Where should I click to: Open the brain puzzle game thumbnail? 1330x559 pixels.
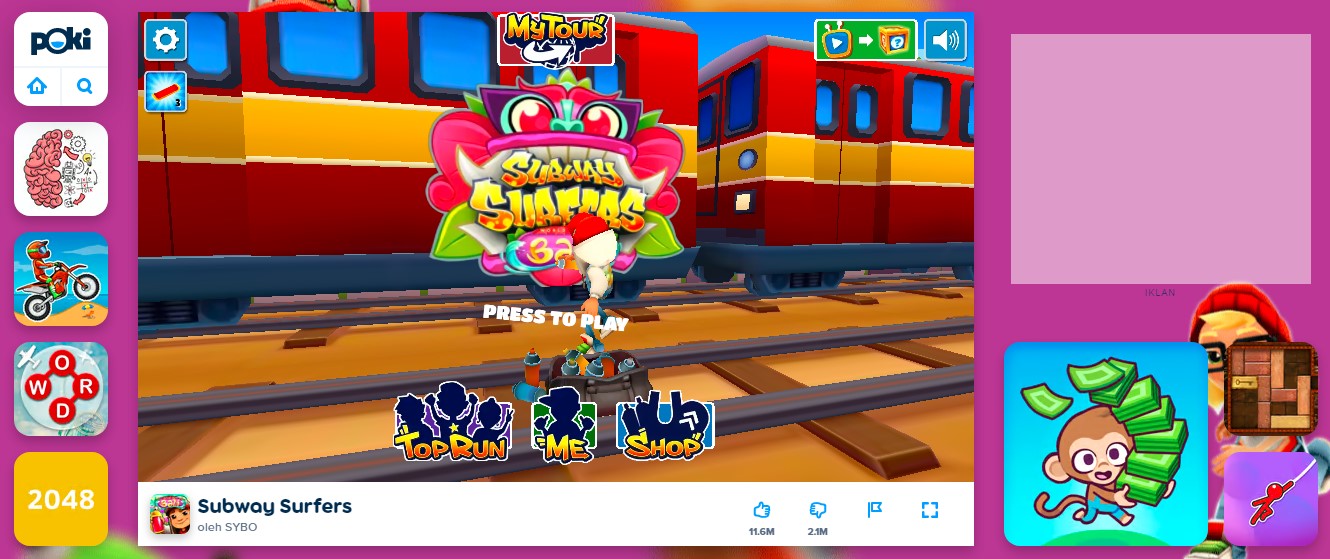point(61,169)
